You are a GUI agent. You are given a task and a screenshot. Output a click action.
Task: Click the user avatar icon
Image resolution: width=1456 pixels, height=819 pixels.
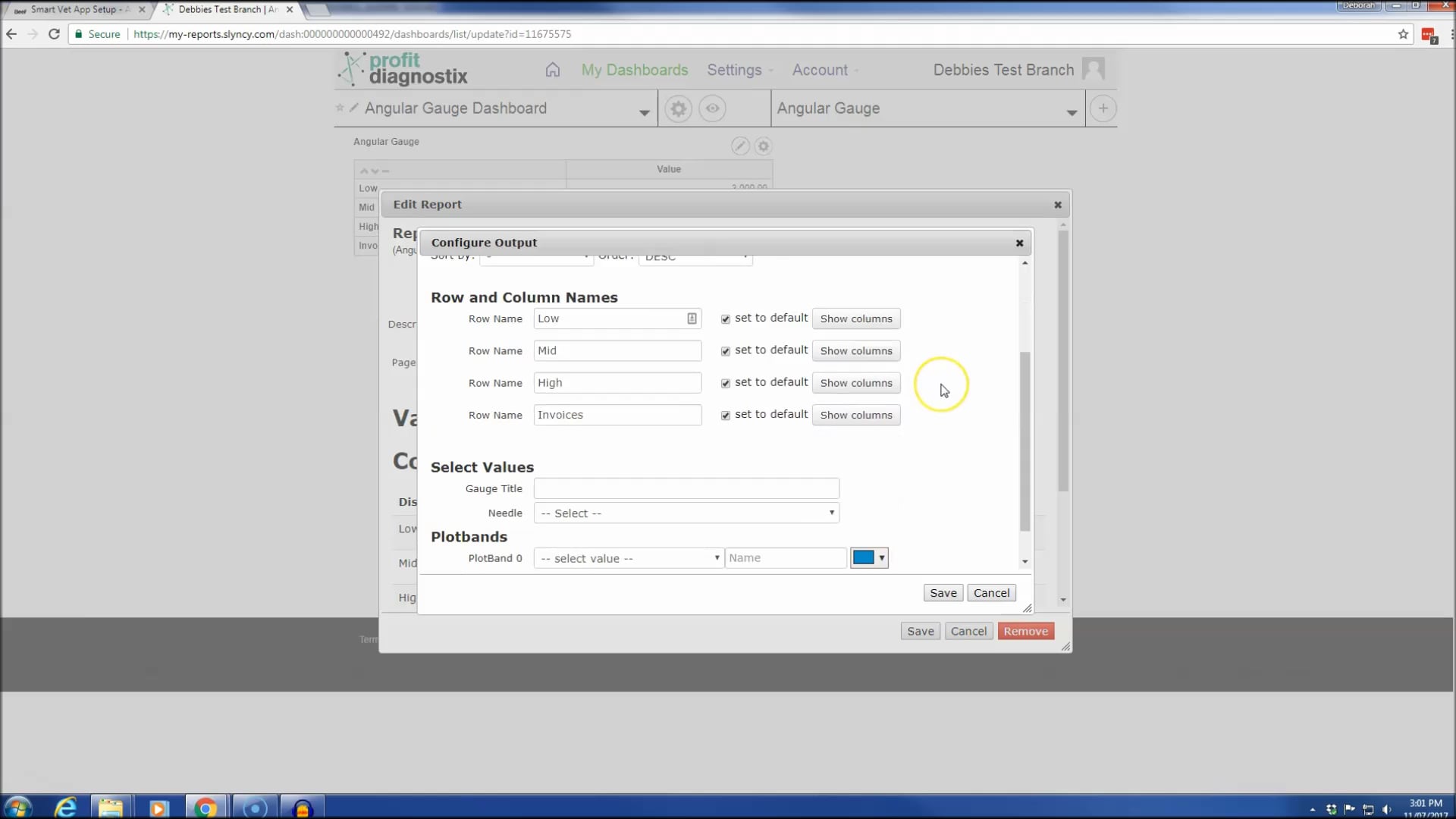click(x=1093, y=69)
